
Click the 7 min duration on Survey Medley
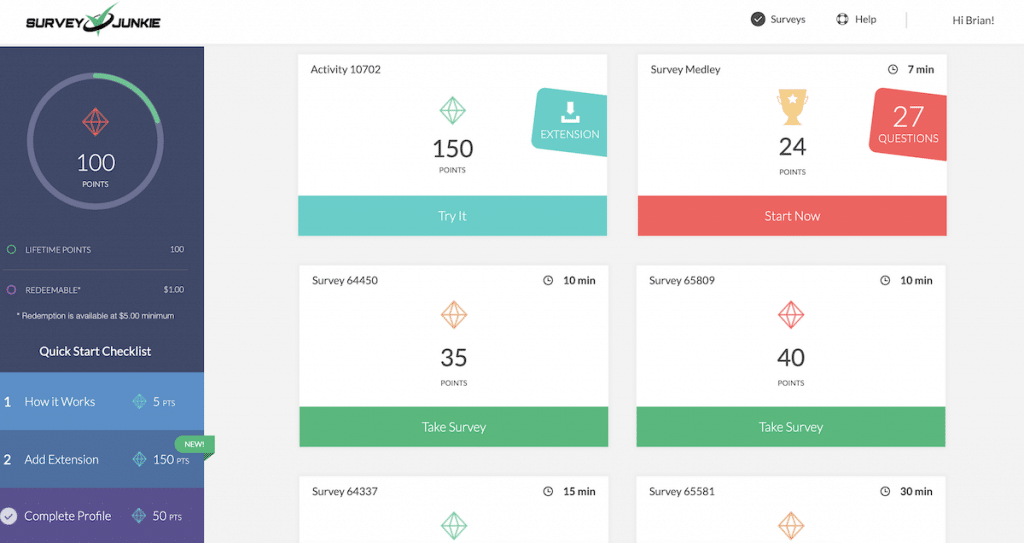(921, 69)
